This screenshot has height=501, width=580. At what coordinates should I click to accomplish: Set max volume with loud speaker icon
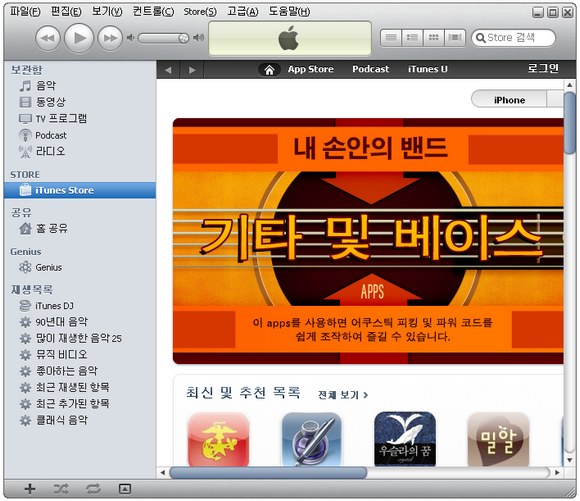(199, 38)
